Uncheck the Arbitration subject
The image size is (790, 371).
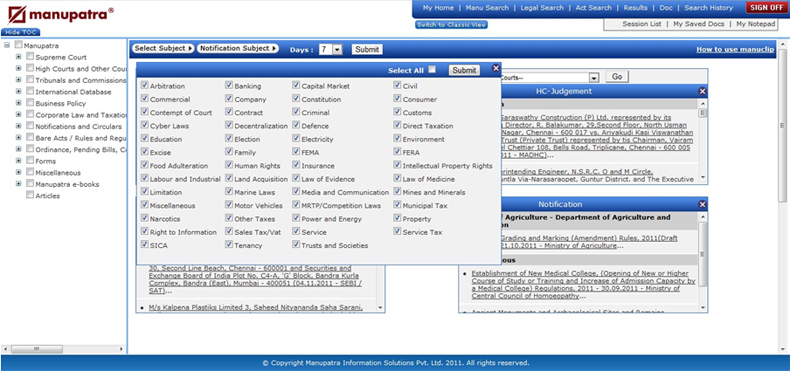(x=145, y=85)
